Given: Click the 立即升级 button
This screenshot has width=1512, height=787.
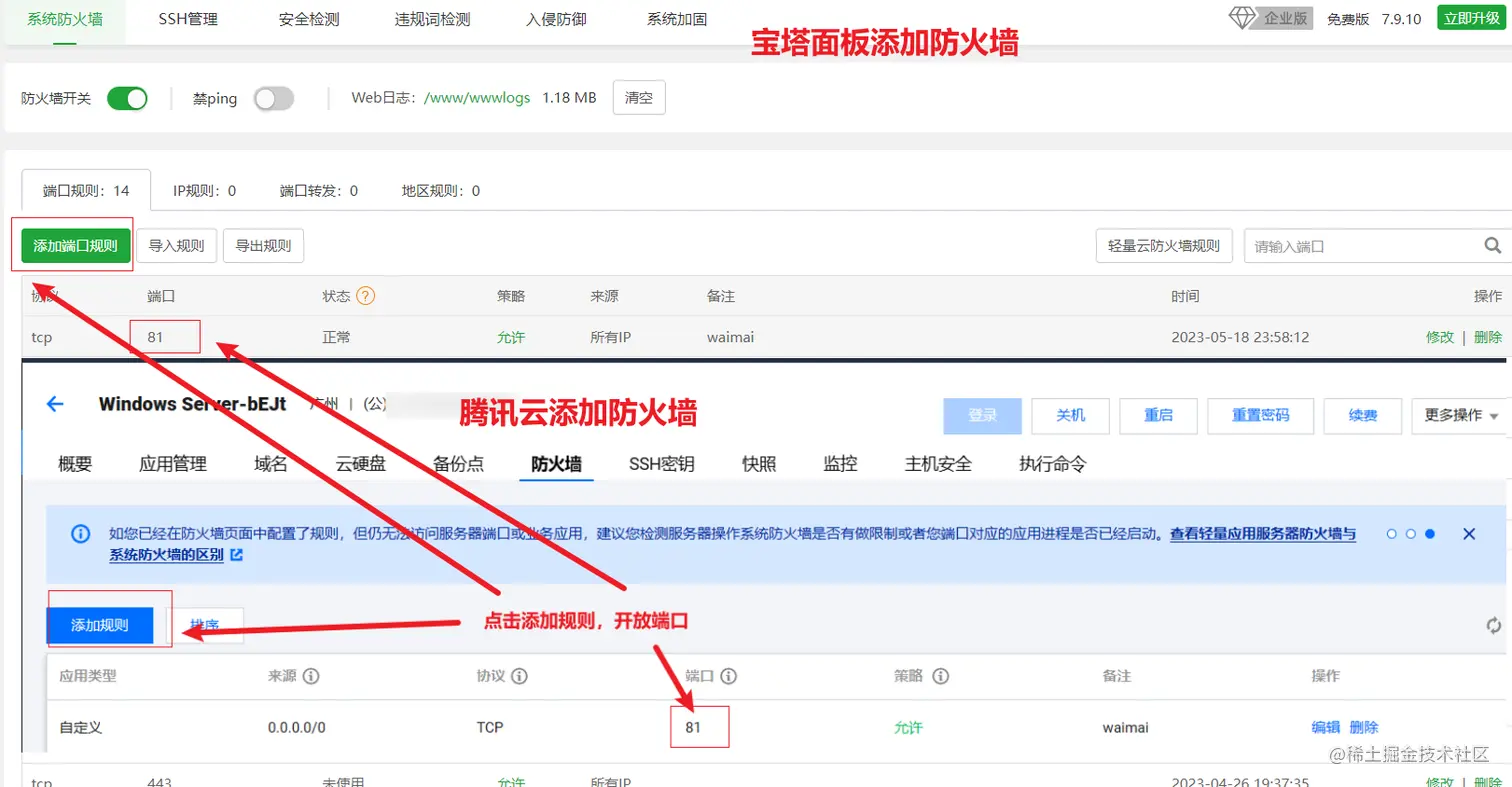Looking at the screenshot, I should 1470,18.
